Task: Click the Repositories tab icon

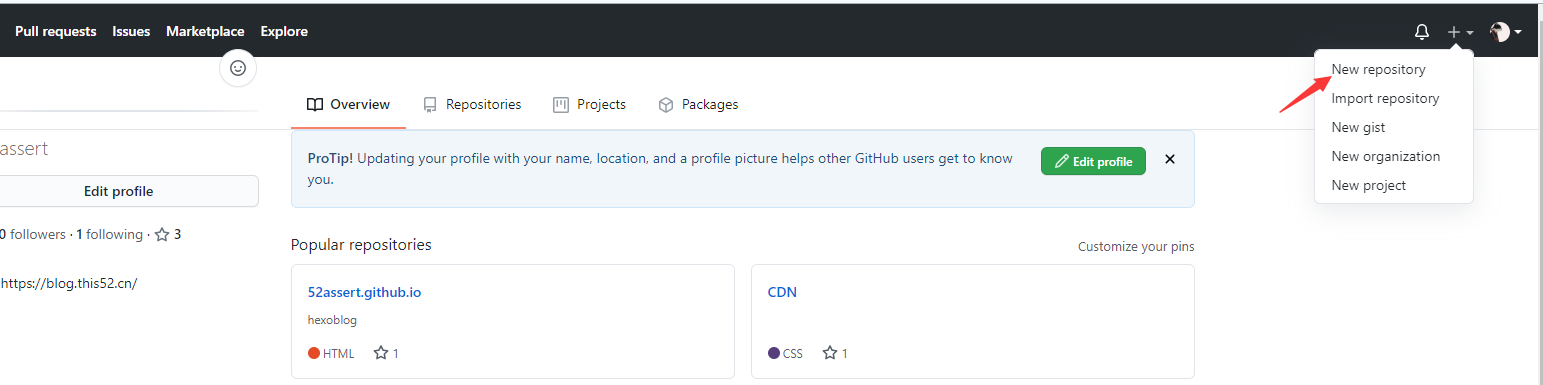Action: (430, 104)
